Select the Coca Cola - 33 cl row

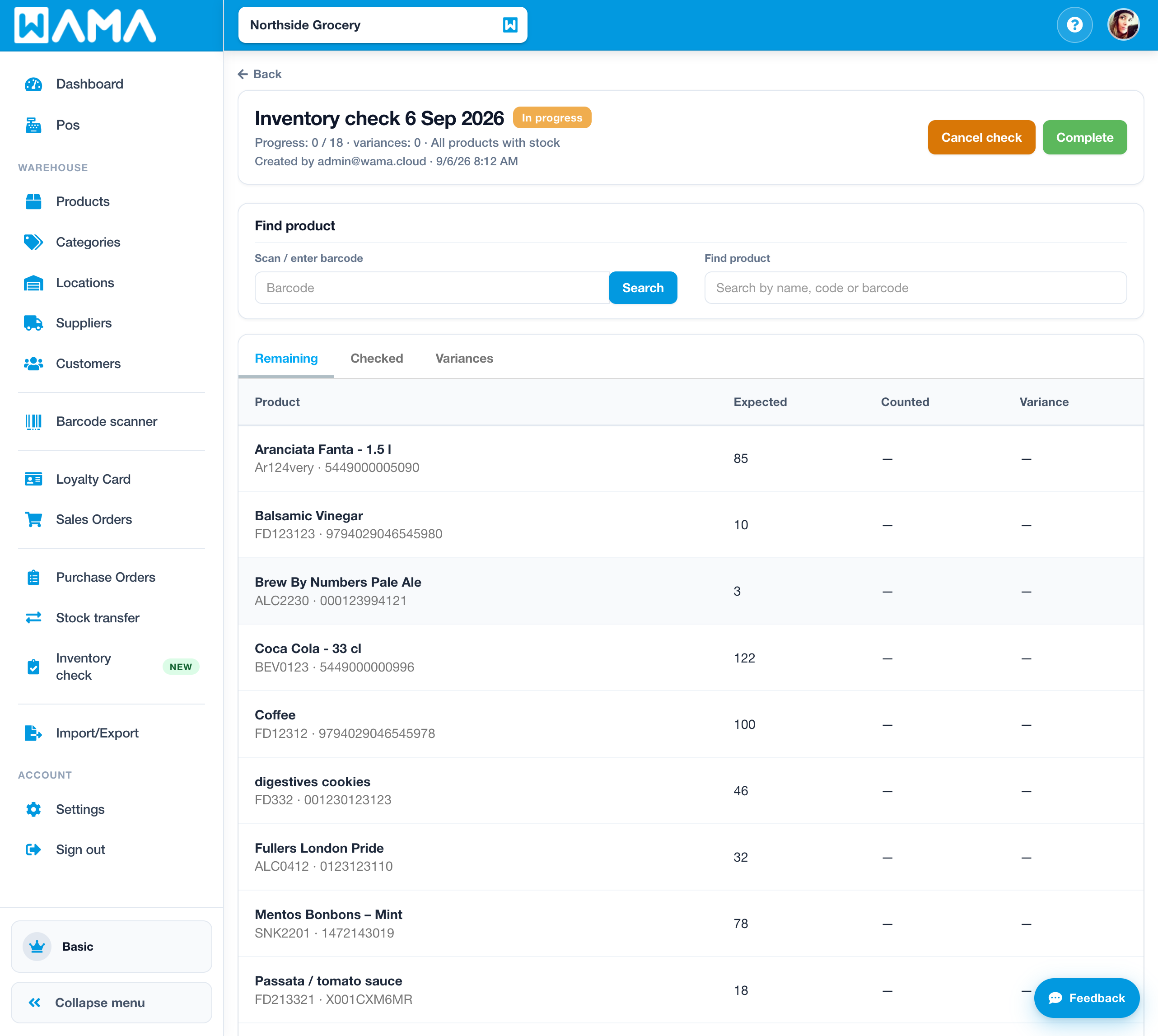pyautogui.click(x=691, y=658)
